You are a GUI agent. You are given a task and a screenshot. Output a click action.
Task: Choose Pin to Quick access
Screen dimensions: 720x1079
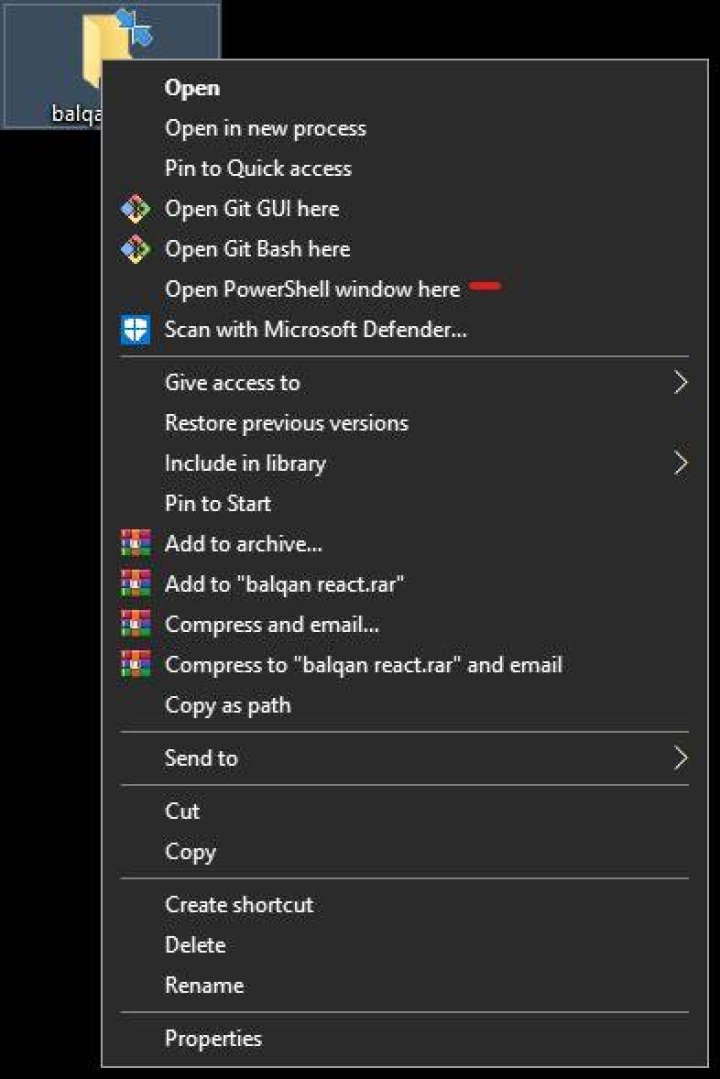[x=405, y=169]
